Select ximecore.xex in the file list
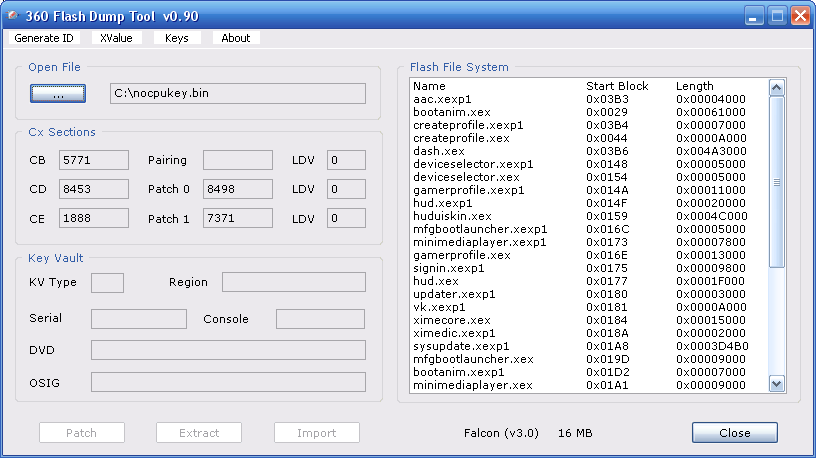This screenshot has width=816, height=458. 588,320
